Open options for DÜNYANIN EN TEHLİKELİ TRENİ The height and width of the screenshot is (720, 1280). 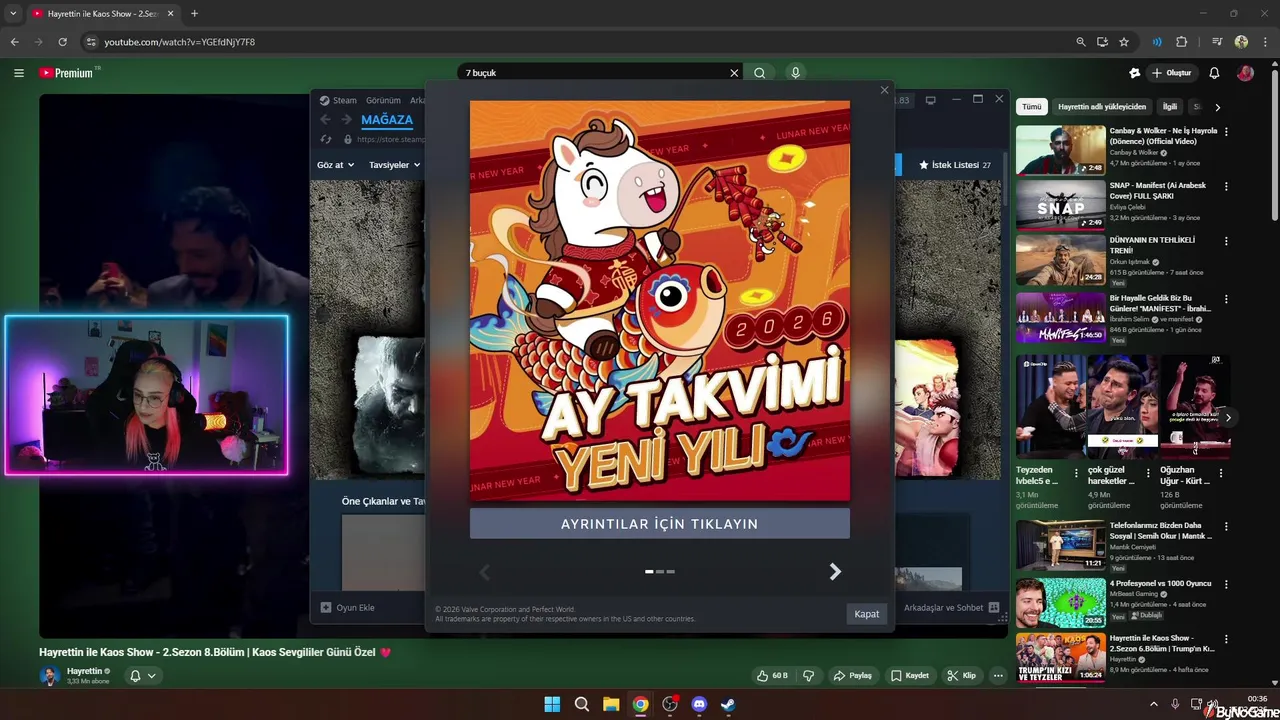click(x=1226, y=241)
